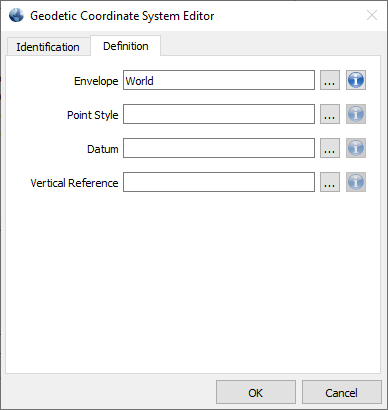
Task: Select the Definition tab
Action: [126, 46]
